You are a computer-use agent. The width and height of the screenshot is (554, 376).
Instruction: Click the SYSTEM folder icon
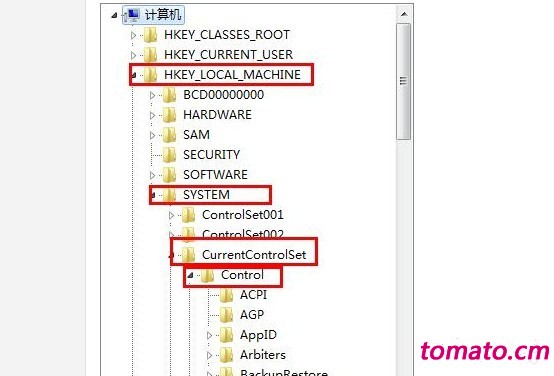170,195
